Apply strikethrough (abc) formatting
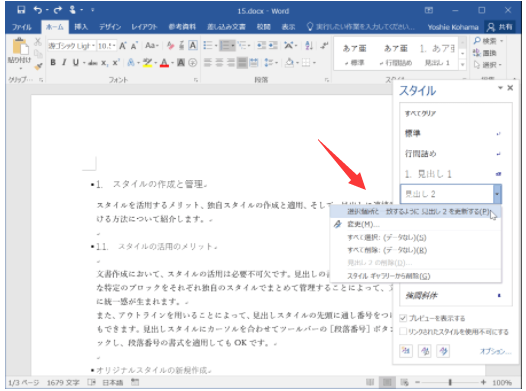This screenshot has height=391, width=526. 93,63
